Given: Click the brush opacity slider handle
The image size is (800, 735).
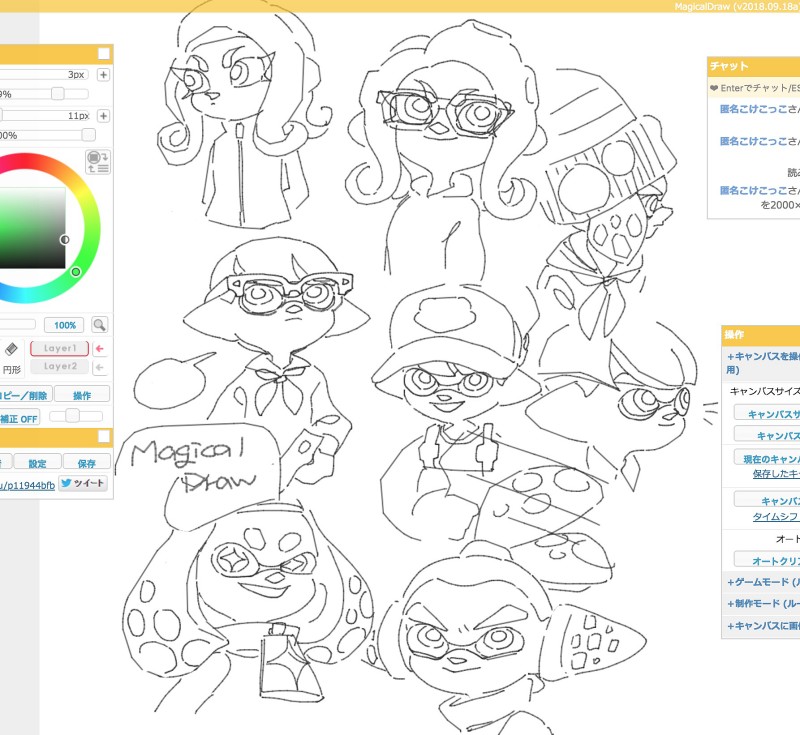Looking at the screenshot, I should (58, 93).
